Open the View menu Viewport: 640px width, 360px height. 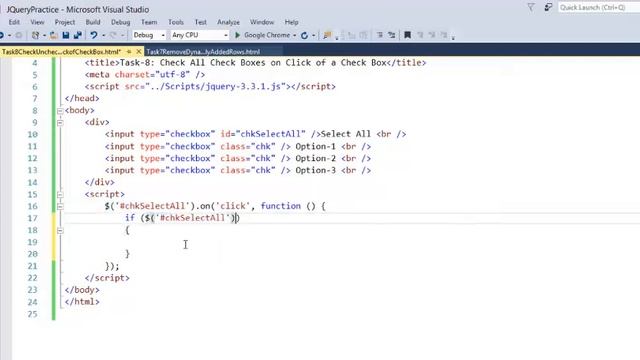37,22
